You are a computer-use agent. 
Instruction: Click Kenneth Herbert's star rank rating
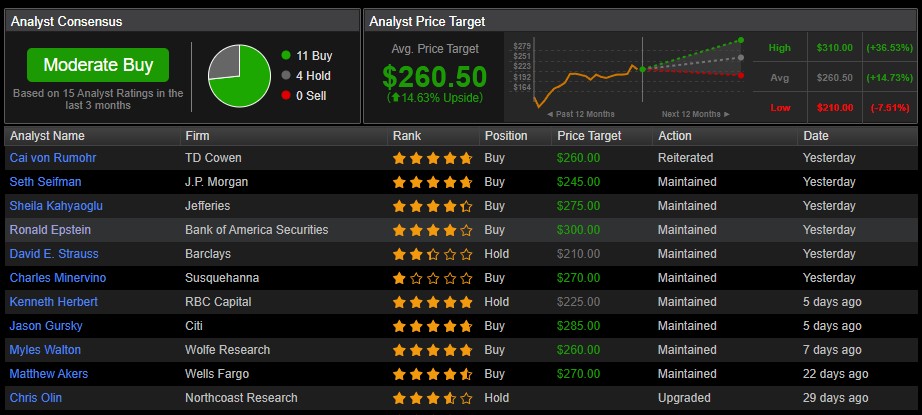click(x=433, y=302)
